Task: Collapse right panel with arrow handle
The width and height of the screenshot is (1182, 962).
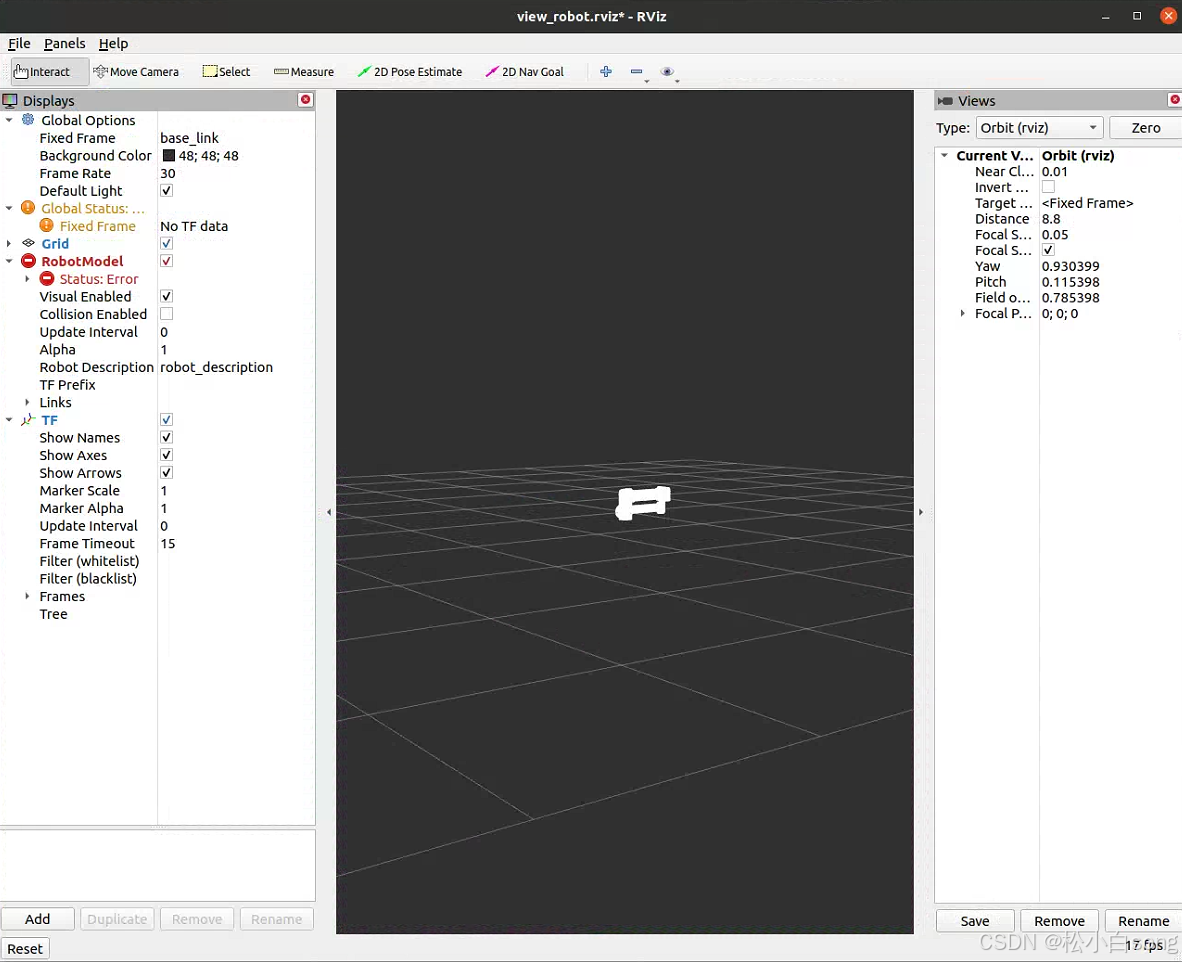Action: click(920, 512)
